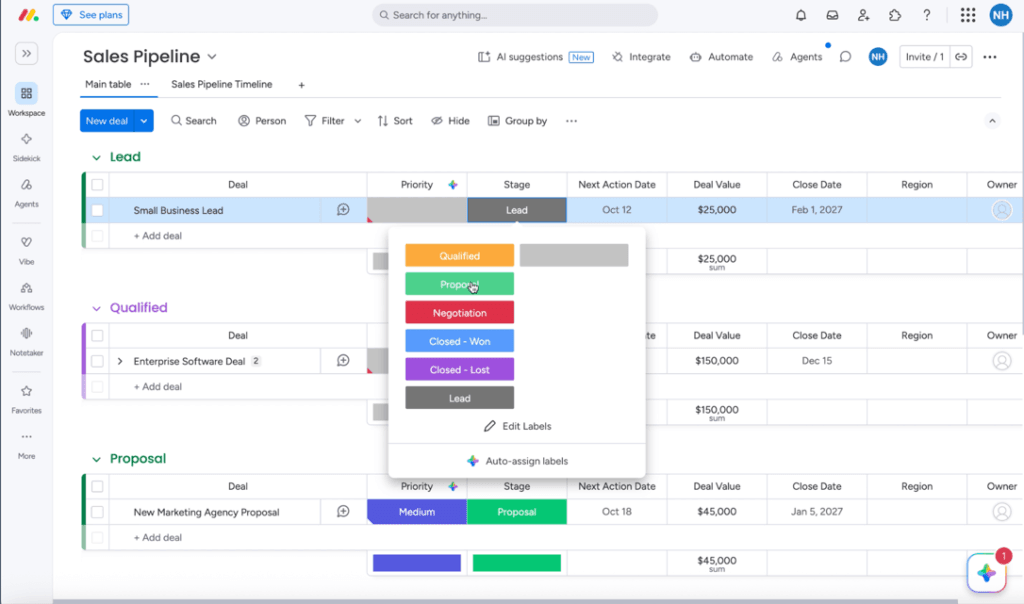
Task: Collapse the Lead group
Action: [96, 157]
